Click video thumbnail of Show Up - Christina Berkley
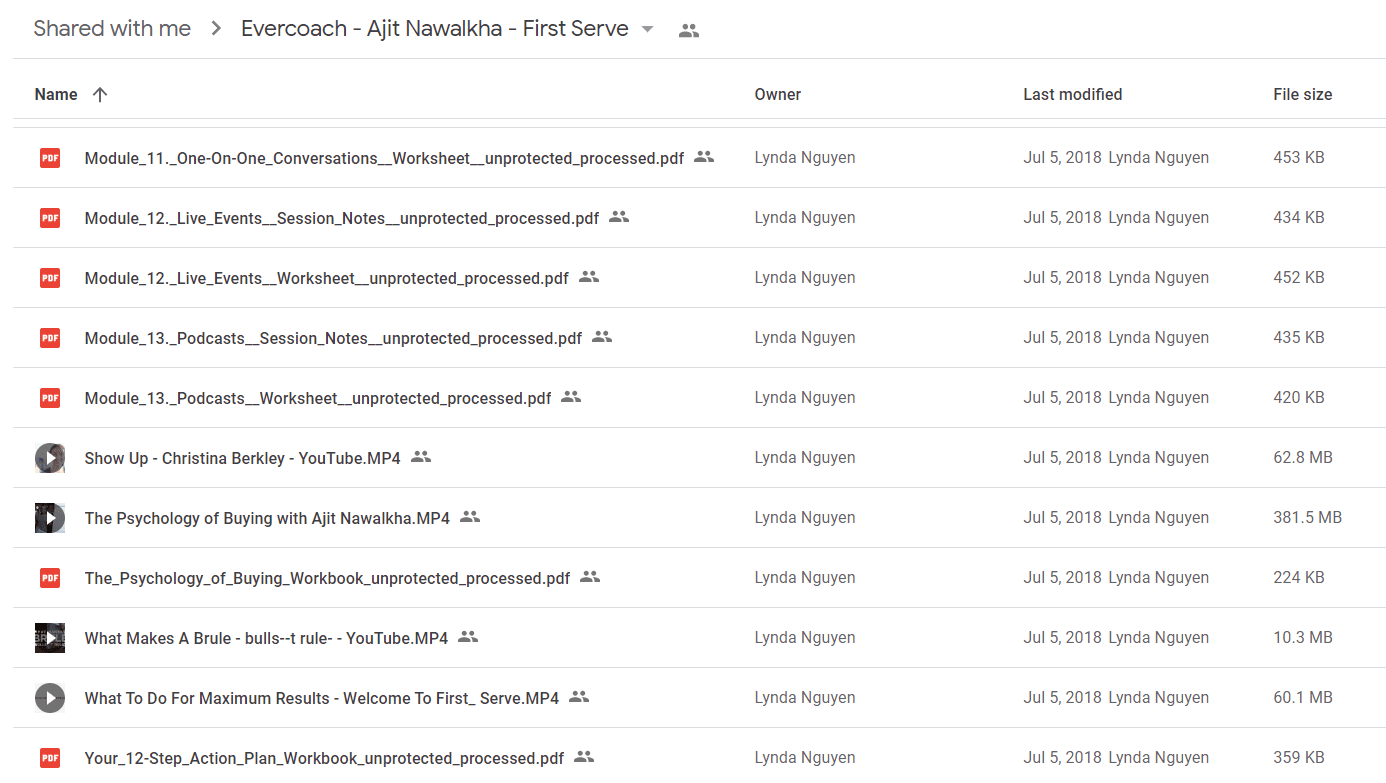This screenshot has width=1386, height=783. click(50, 458)
